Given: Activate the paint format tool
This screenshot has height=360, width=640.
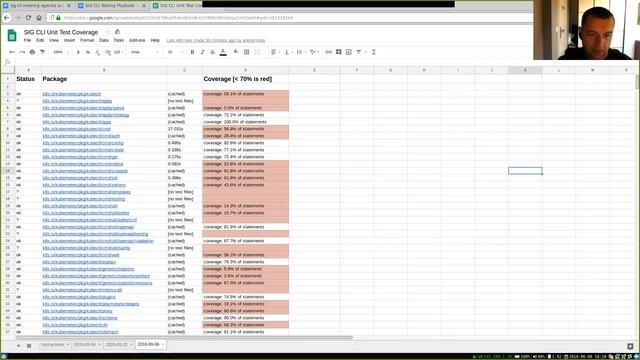Looking at the screenshot, I should pos(42,52).
